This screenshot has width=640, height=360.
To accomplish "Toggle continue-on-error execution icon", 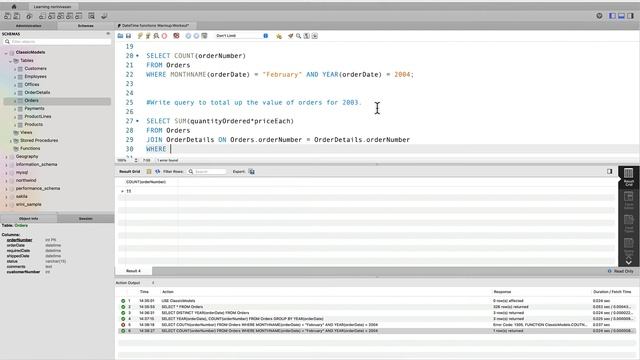I will (176, 36).
